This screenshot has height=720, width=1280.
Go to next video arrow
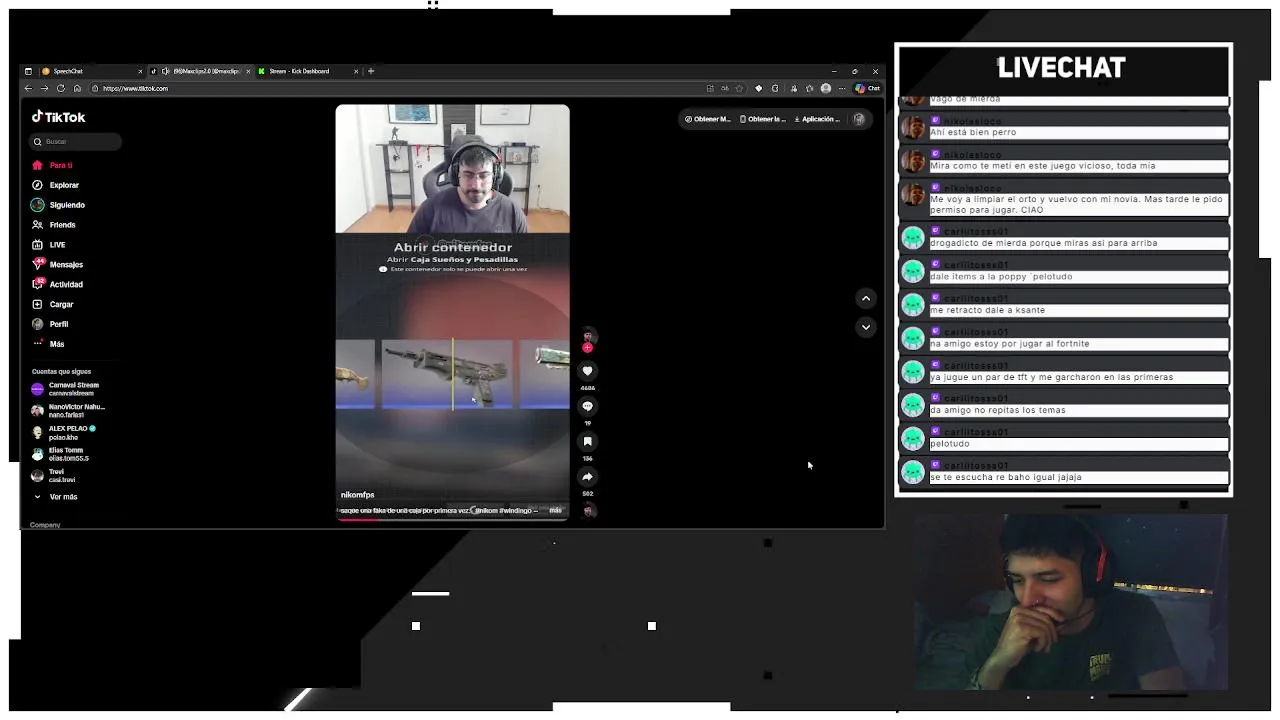coord(866,326)
